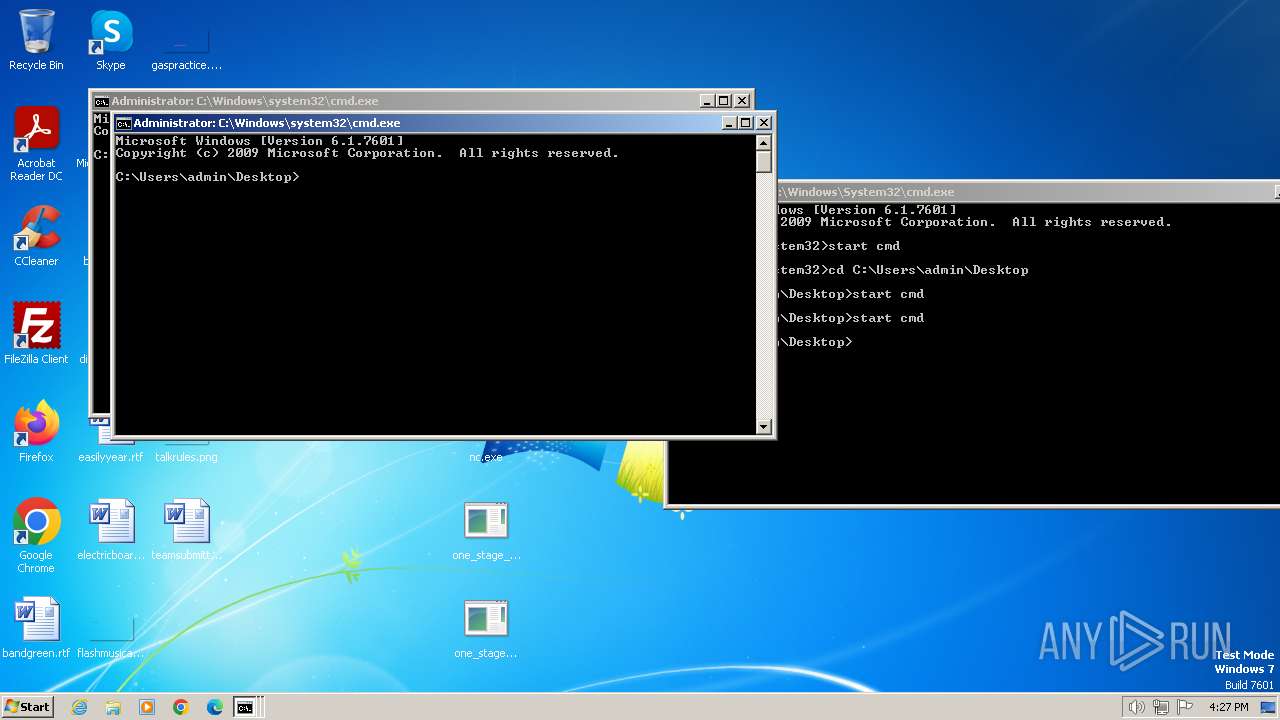Select the upper one_stage desktop file
Image resolution: width=1280 pixels, height=720 pixels.
pos(486,530)
